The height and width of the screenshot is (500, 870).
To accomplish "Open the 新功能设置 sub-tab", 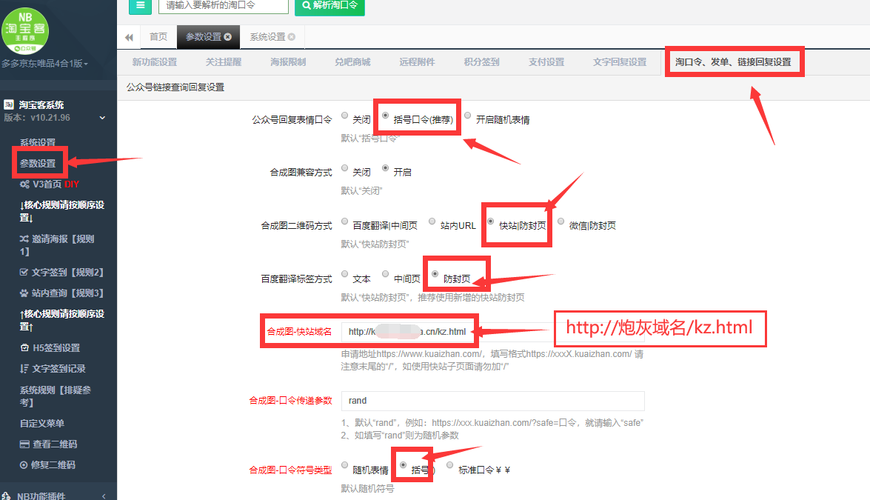I will click(x=155, y=62).
